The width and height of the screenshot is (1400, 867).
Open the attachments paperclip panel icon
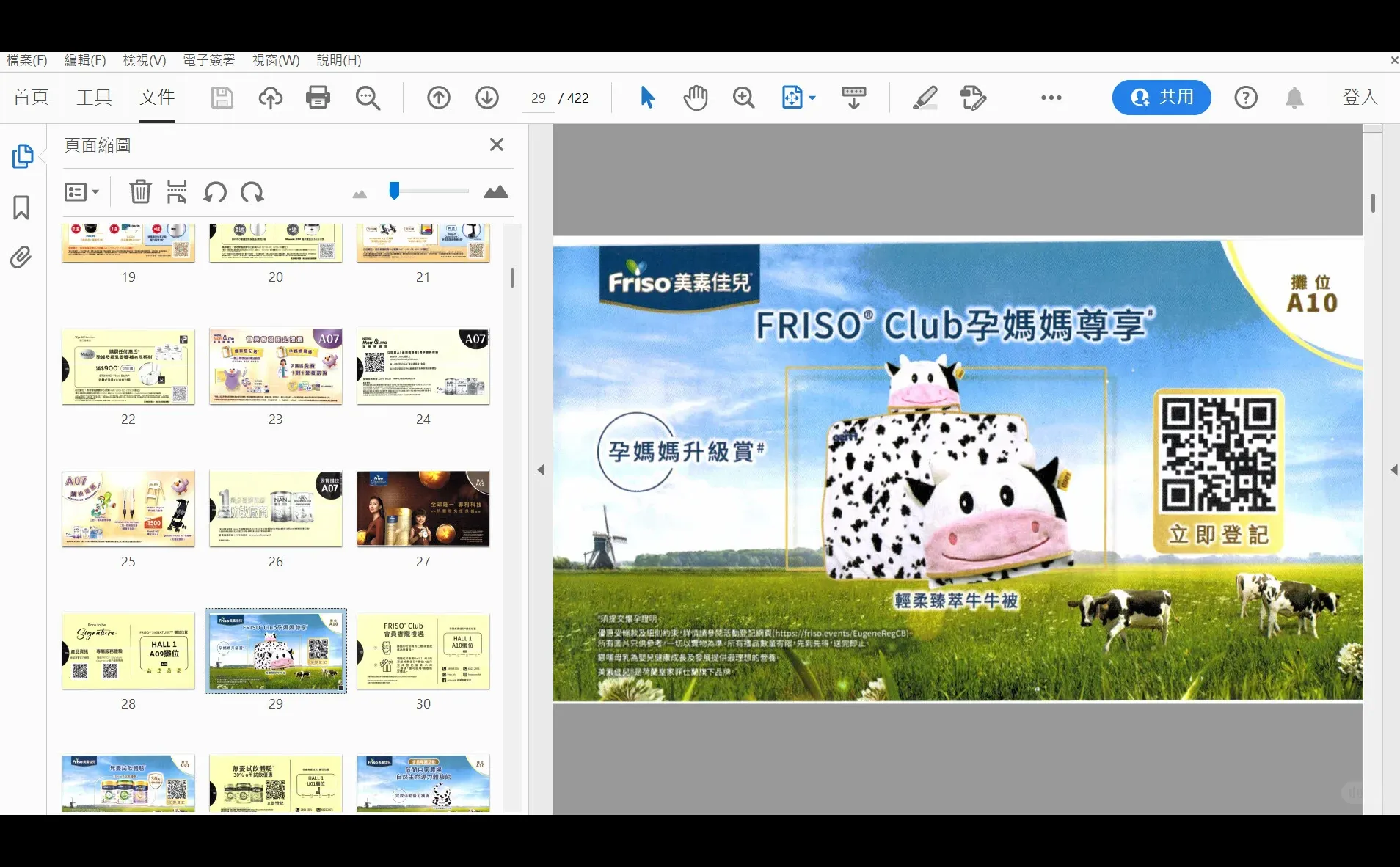pyautogui.click(x=21, y=257)
